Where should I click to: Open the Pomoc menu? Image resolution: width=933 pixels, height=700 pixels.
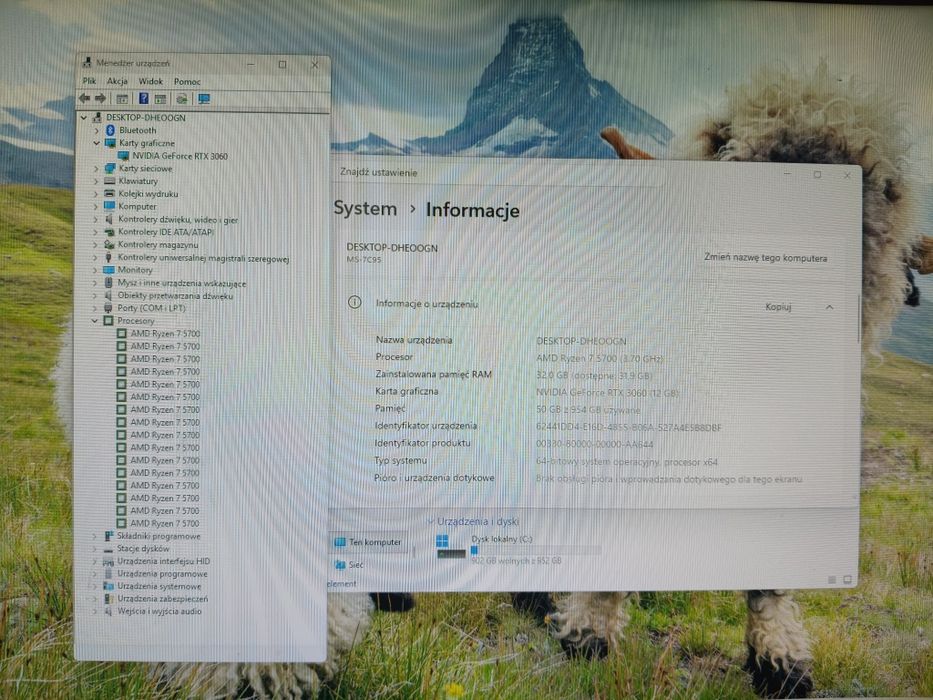click(187, 82)
